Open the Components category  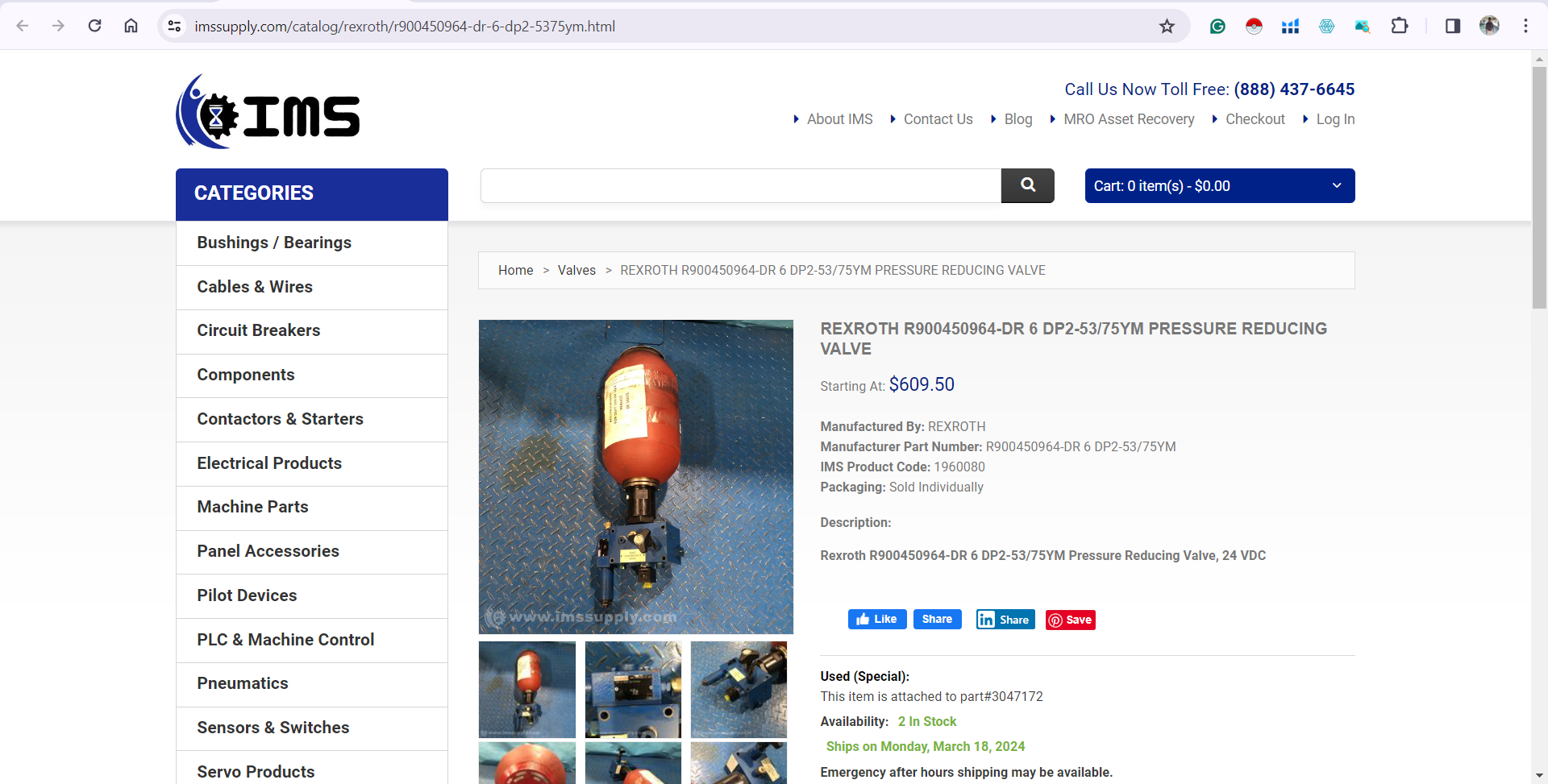tap(312, 375)
